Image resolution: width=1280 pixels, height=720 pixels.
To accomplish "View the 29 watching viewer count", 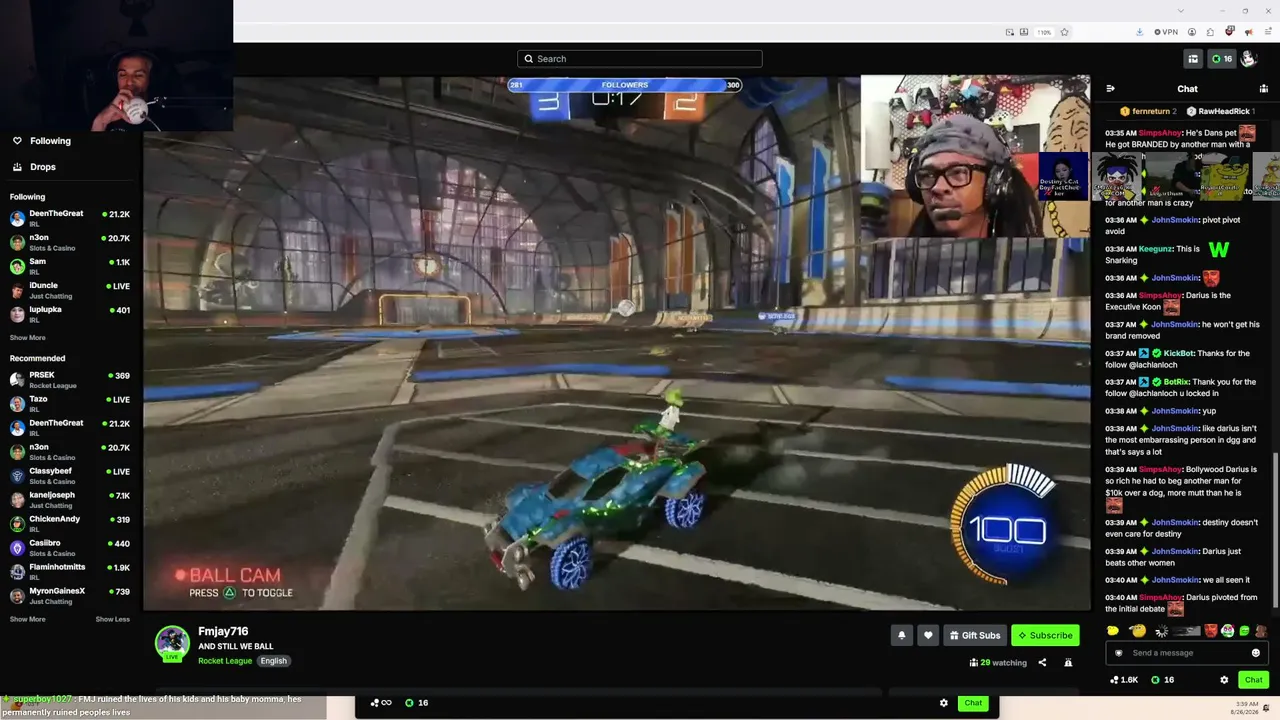I will tap(998, 662).
